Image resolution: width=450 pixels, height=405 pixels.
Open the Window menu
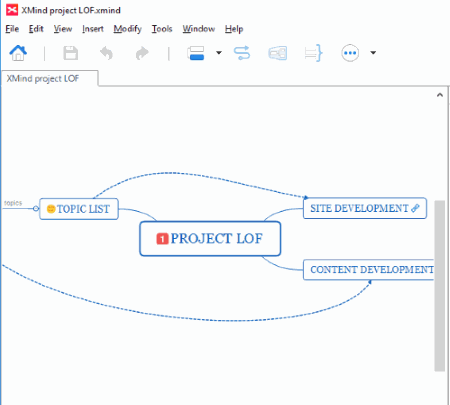[199, 29]
